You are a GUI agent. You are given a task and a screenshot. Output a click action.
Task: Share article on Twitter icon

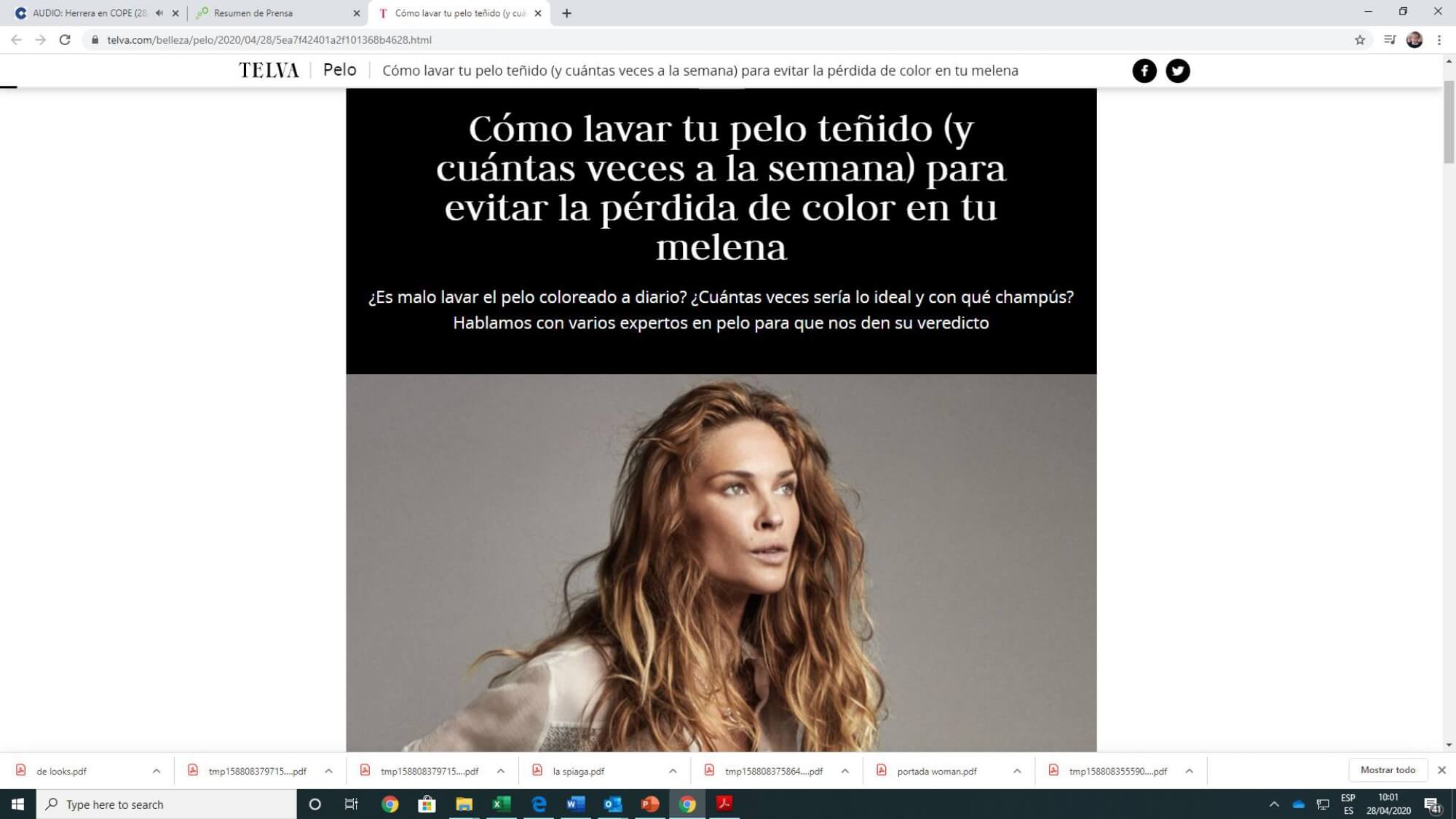tap(1178, 71)
